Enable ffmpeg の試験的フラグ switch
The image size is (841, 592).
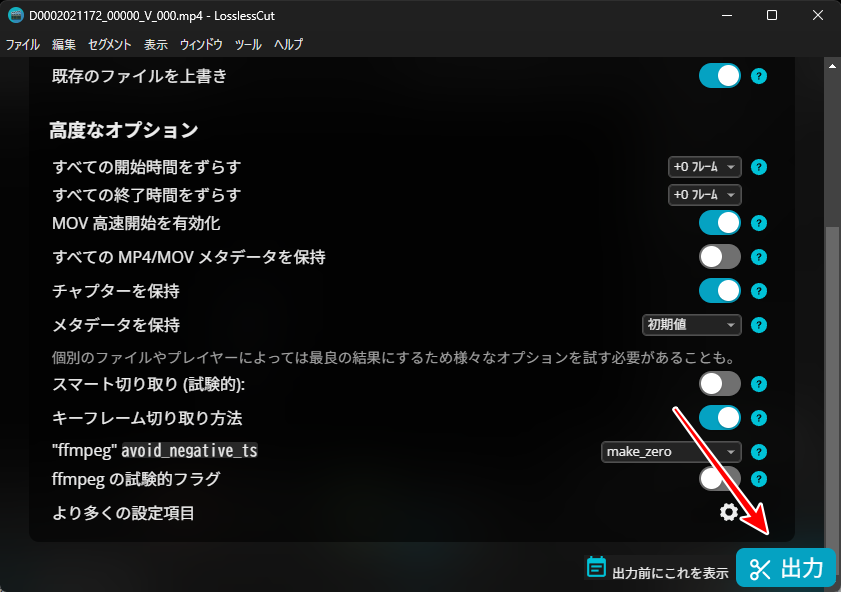(x=719, y=479)
